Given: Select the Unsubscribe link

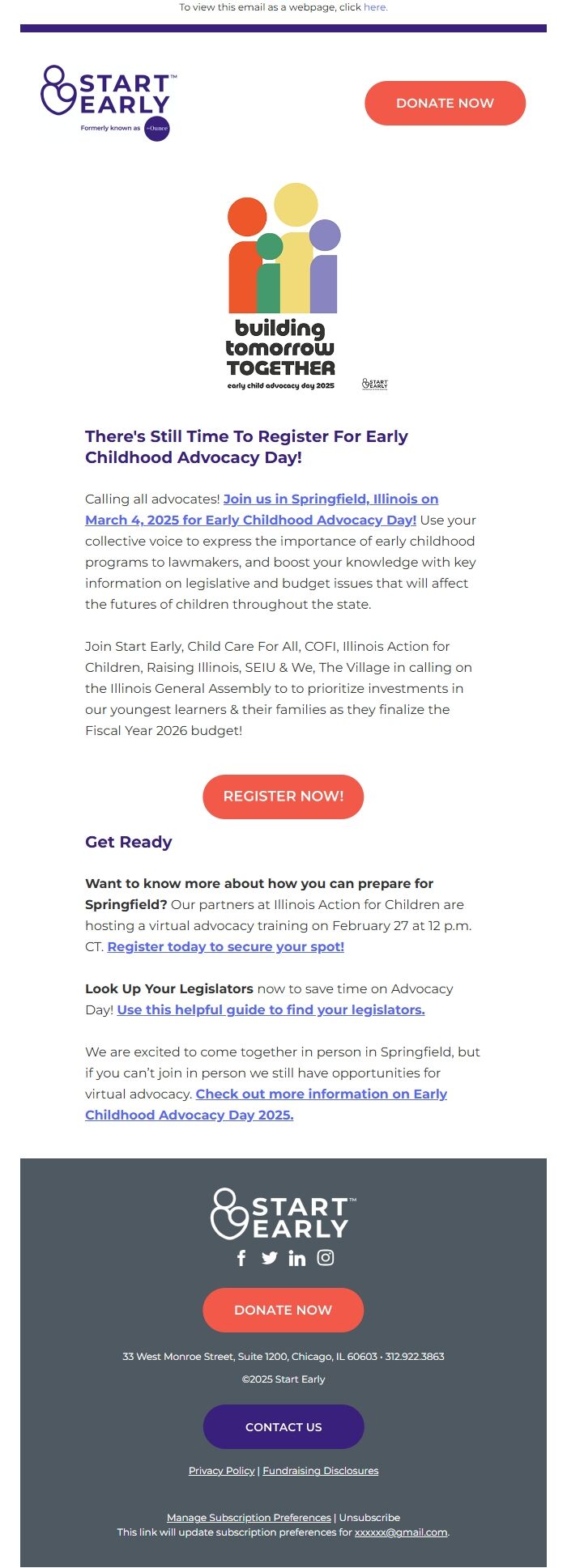Looking at the screenshot, I should 369,1518.
